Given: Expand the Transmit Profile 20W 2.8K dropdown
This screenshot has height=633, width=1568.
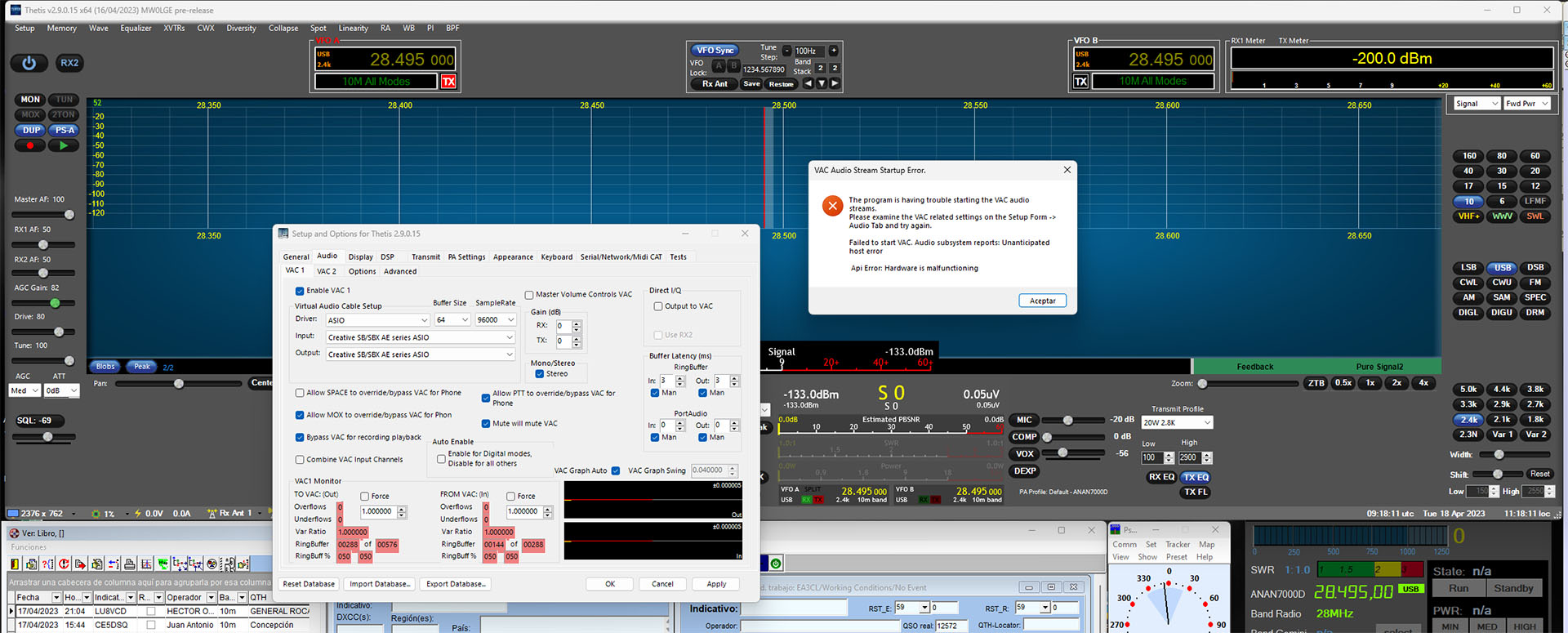Looking at the screenshot, I should [x=1177, y=422].
